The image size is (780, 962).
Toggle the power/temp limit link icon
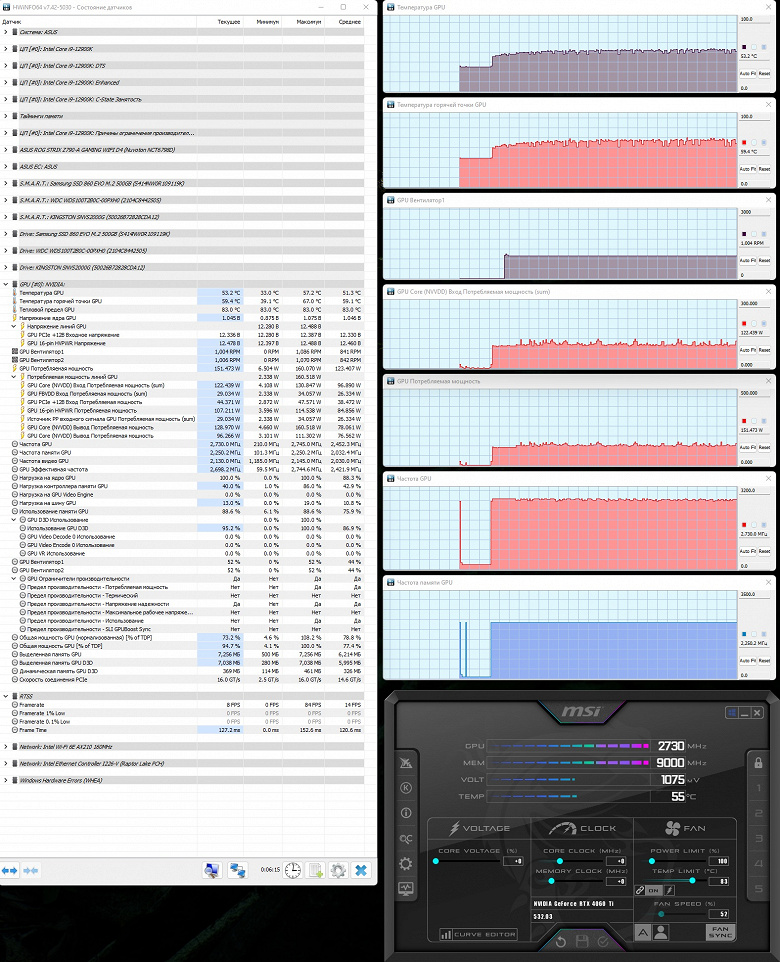coord(639,890)
